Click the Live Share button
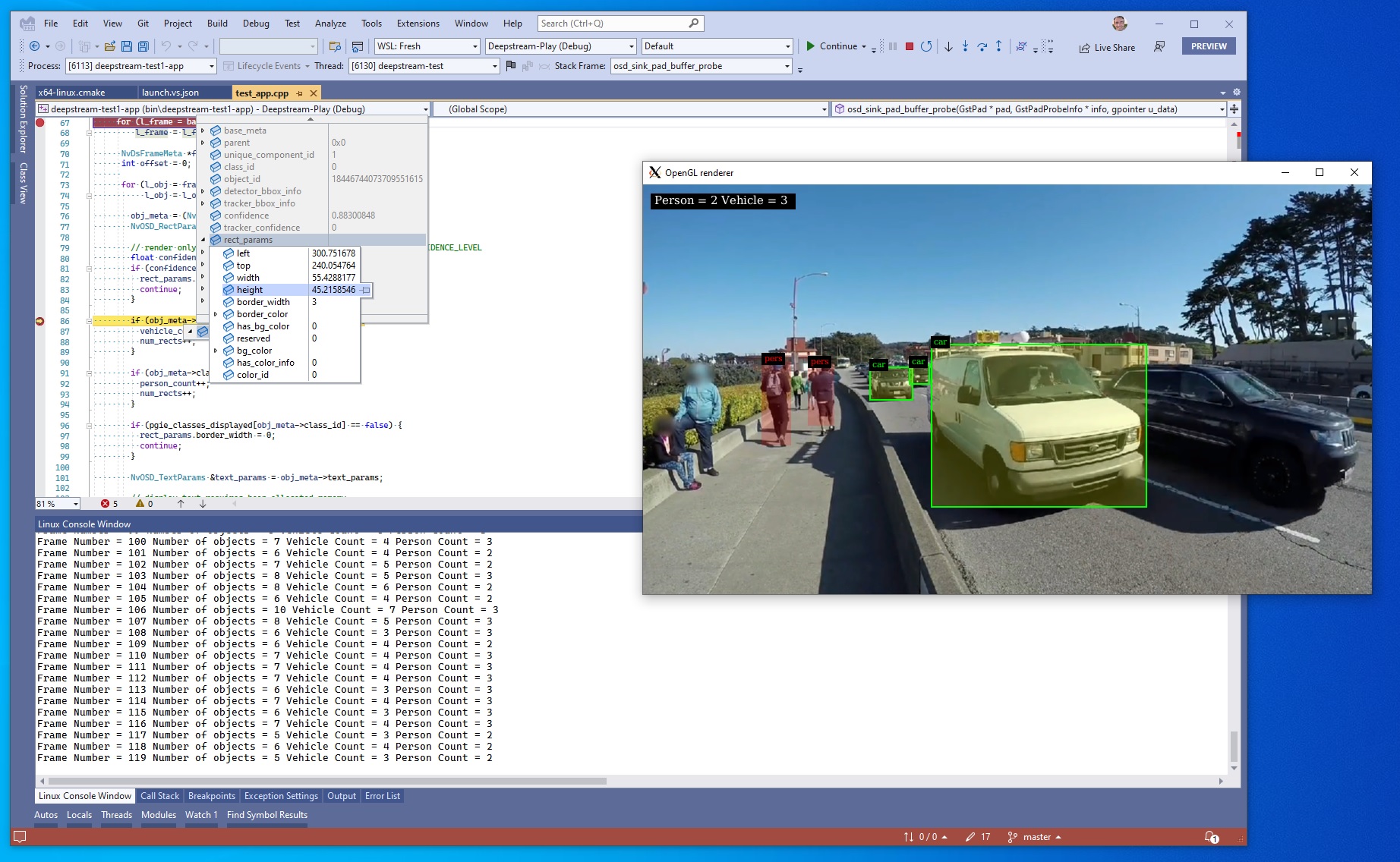The width and height of the screenshot is (1400, 862). tap(1107, 47)
